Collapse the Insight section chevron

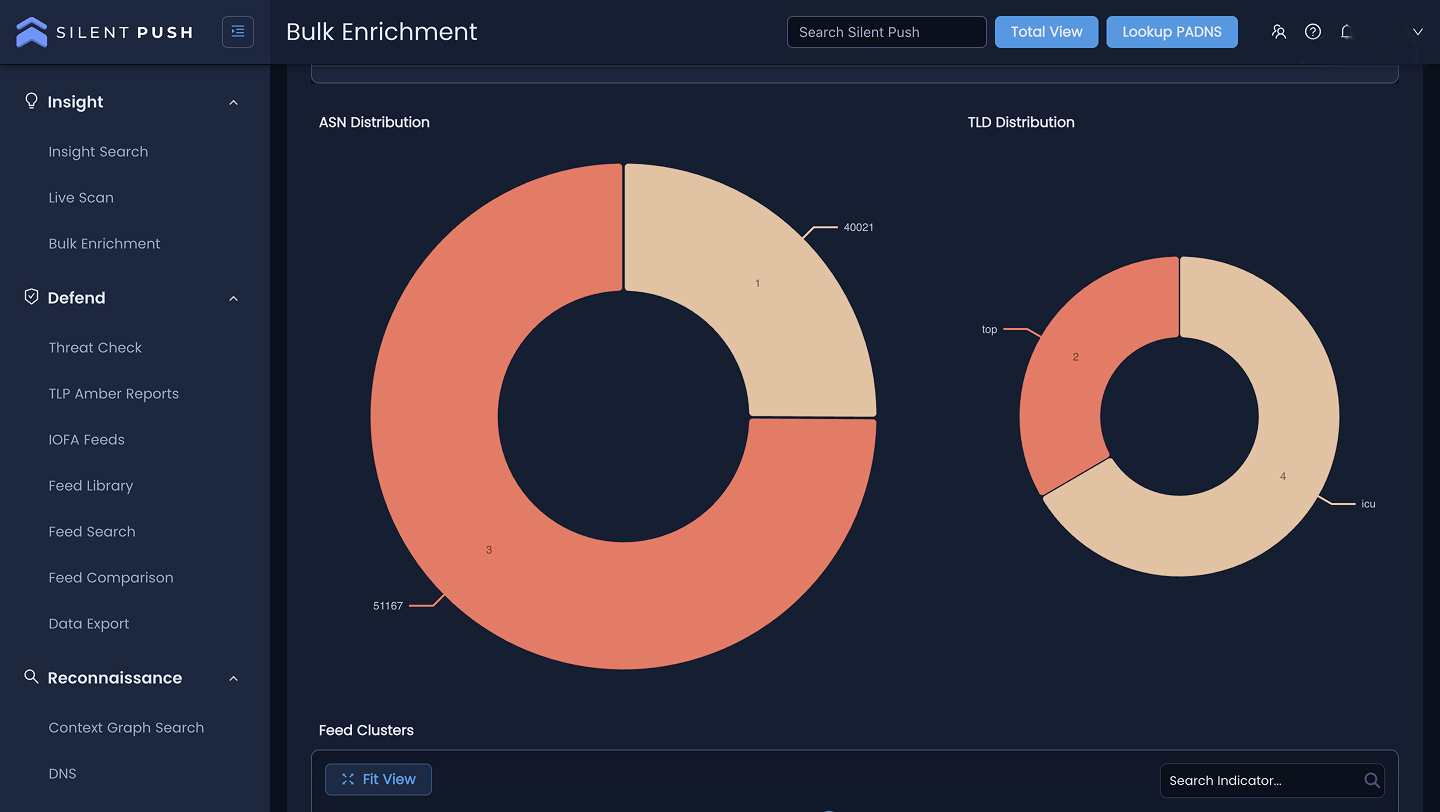(x=233, y=102)
